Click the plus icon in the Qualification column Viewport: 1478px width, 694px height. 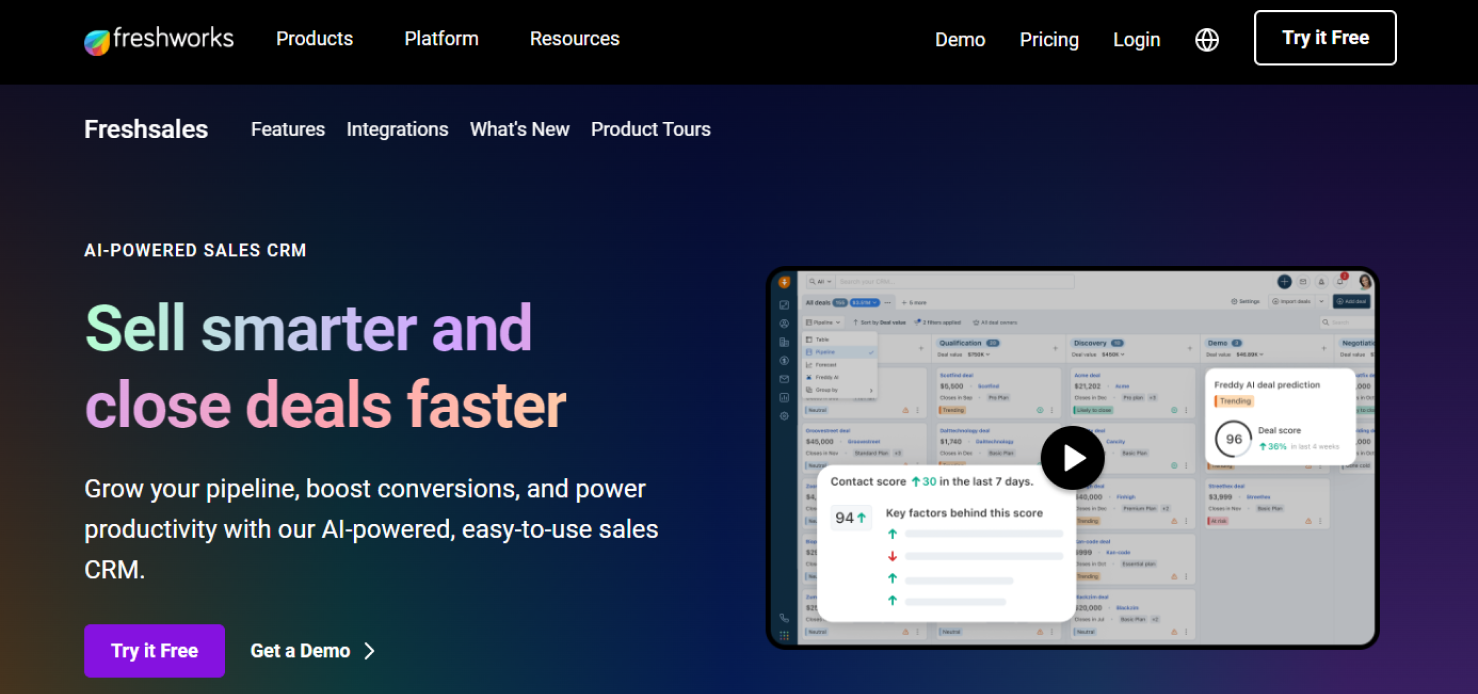pos(1055,348)
